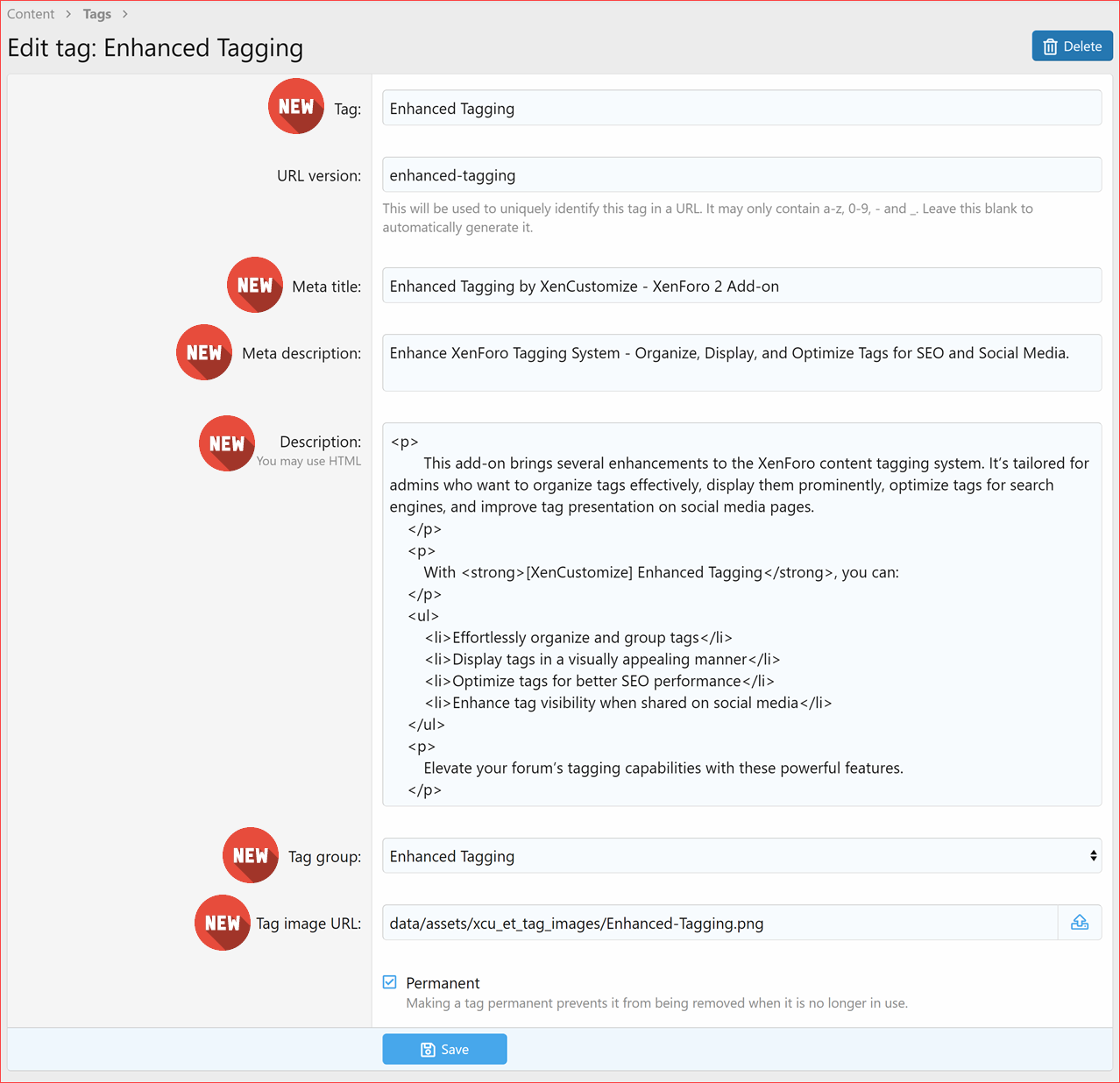The image size is (1120, 1083).
Task: Click inside the Description HTML textarea
Action: click(x=741, y=614)
